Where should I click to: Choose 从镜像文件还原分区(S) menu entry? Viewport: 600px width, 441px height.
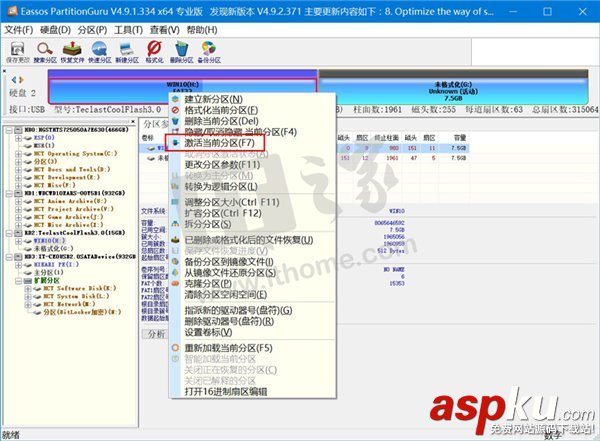[252, 273]
